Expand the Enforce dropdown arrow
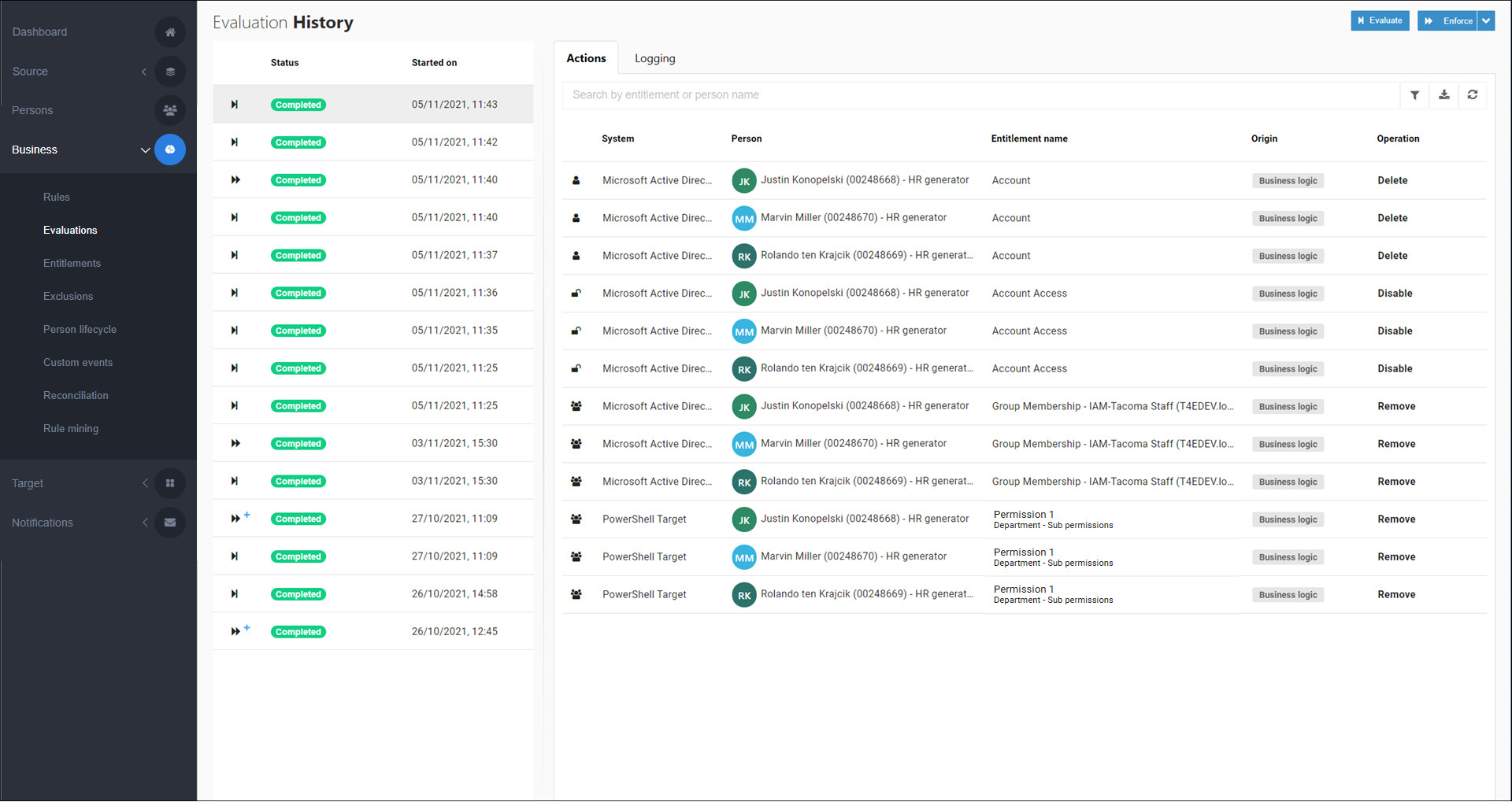Viewport: 1512px width, 802px height. tap(1486, 21)
